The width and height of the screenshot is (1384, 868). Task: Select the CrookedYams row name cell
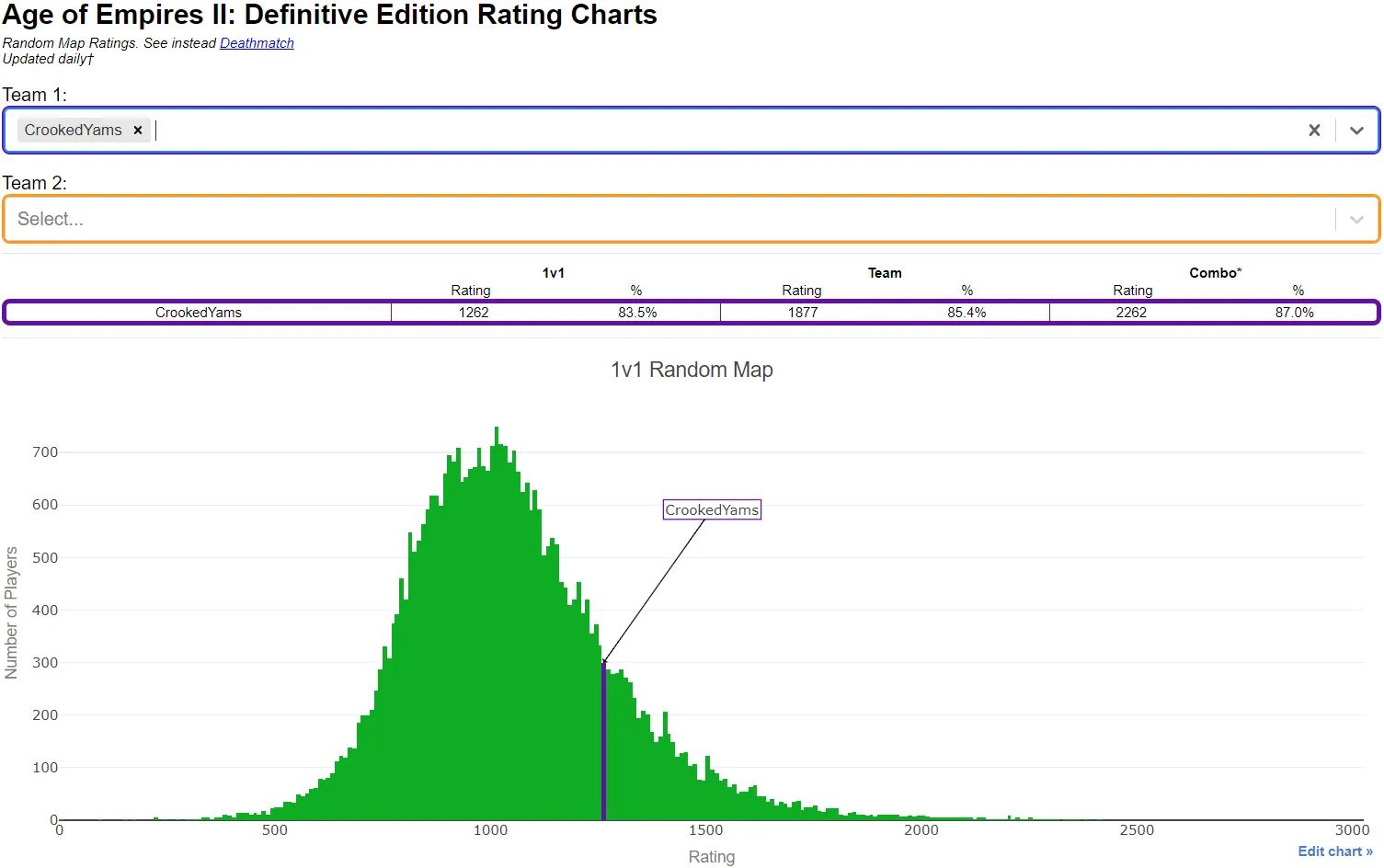point(199,313)
